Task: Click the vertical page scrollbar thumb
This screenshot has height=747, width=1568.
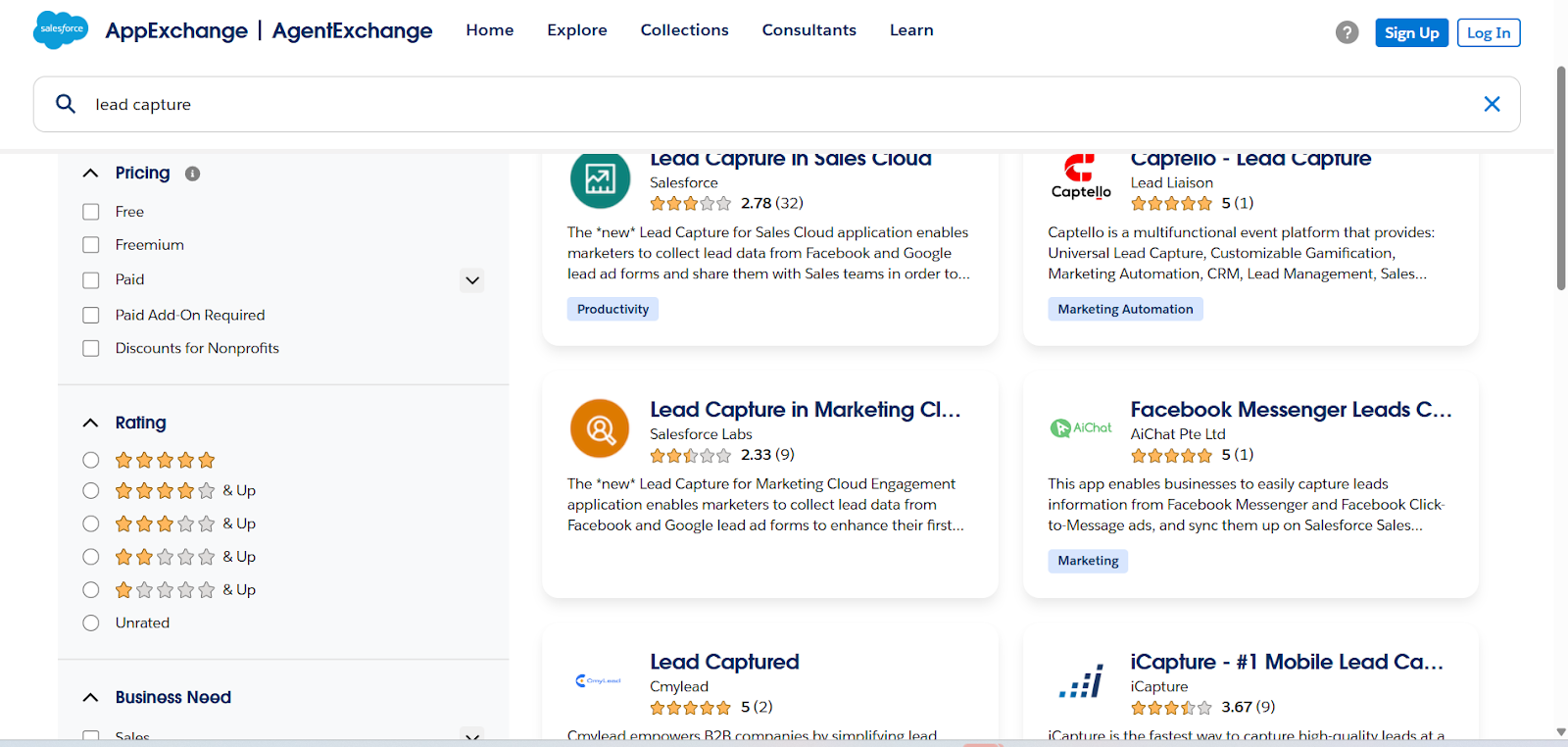Action: [x=1561, y=178]
